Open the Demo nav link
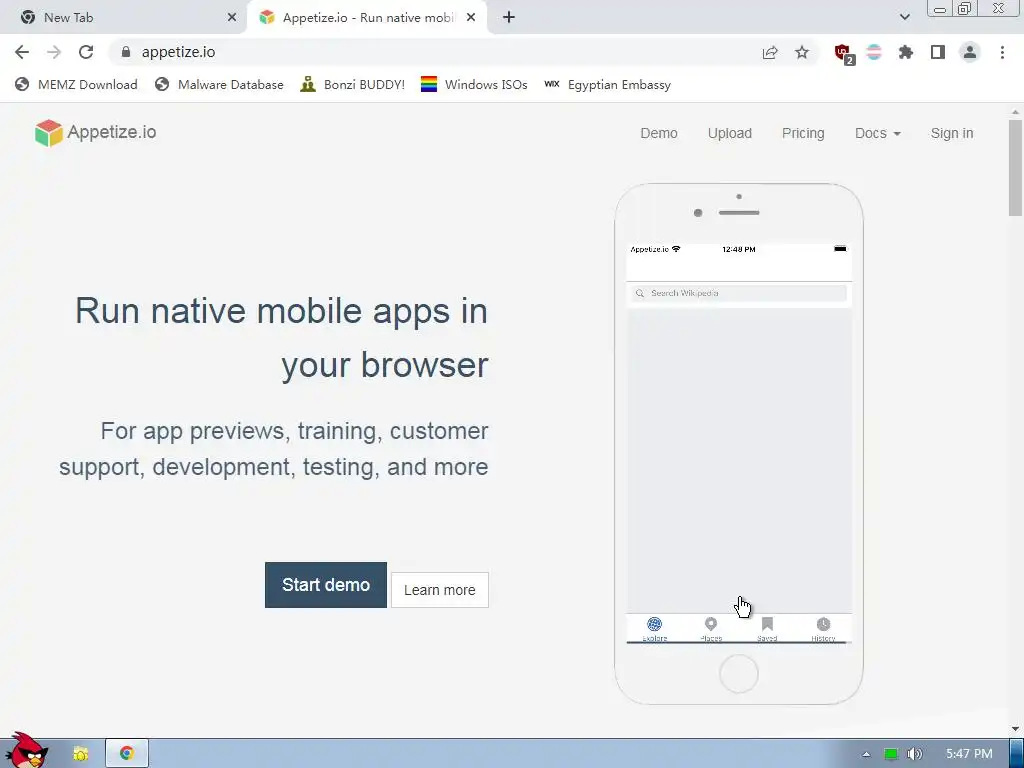Image resolution: width=1024 pixels, height=768 pixels. (x=658, y=133)
